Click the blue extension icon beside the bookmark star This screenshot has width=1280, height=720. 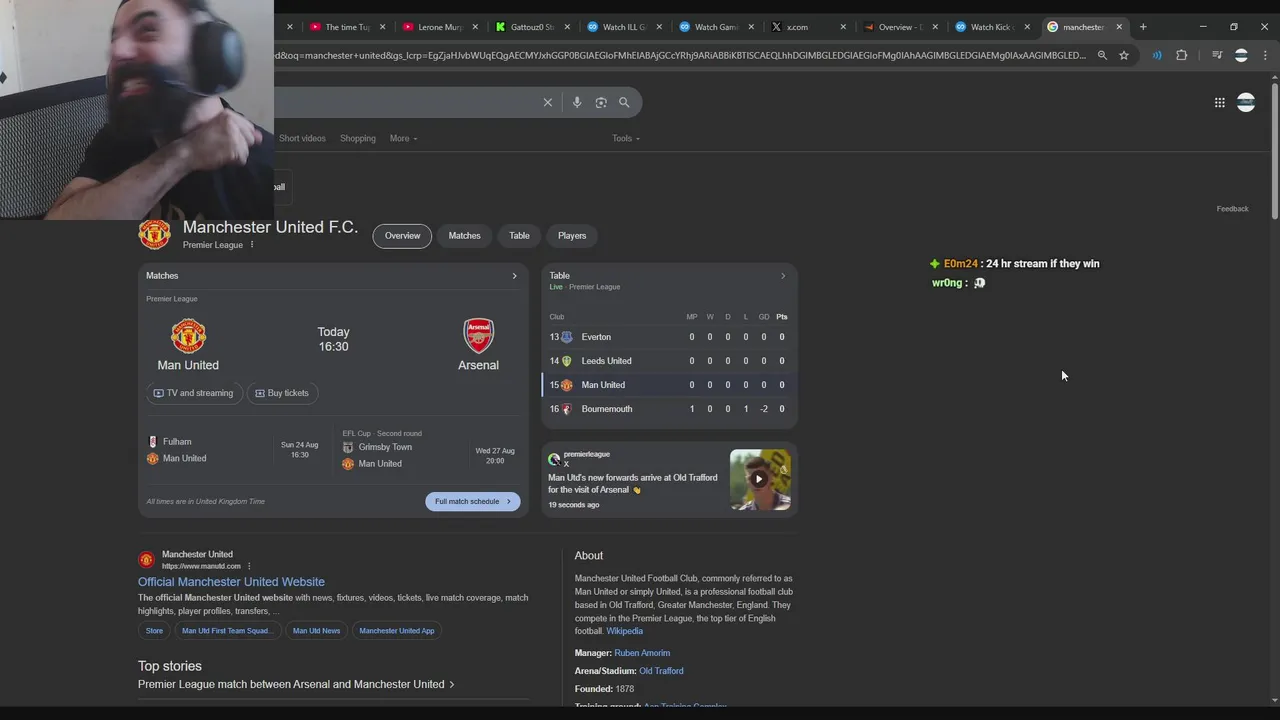pos(1157,55)
